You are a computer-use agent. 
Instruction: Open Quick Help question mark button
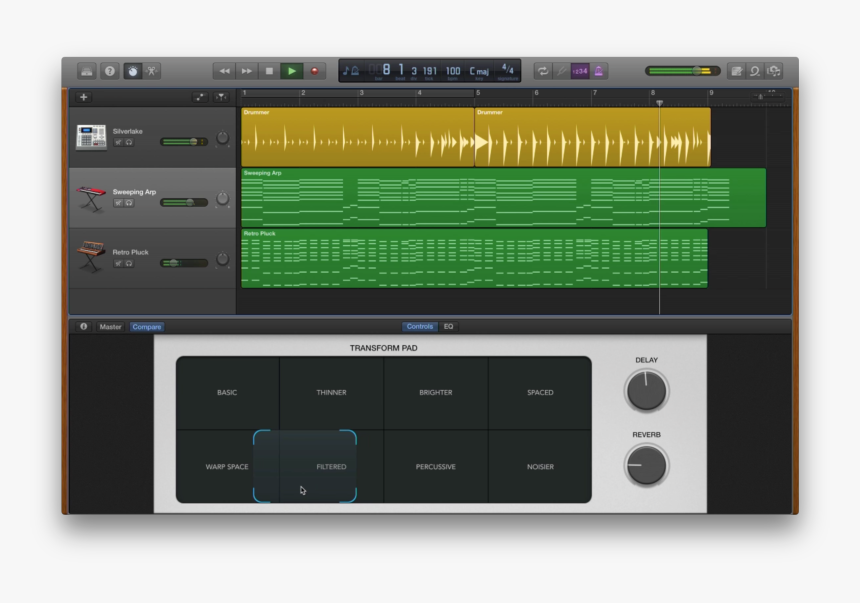click(110, 71)
